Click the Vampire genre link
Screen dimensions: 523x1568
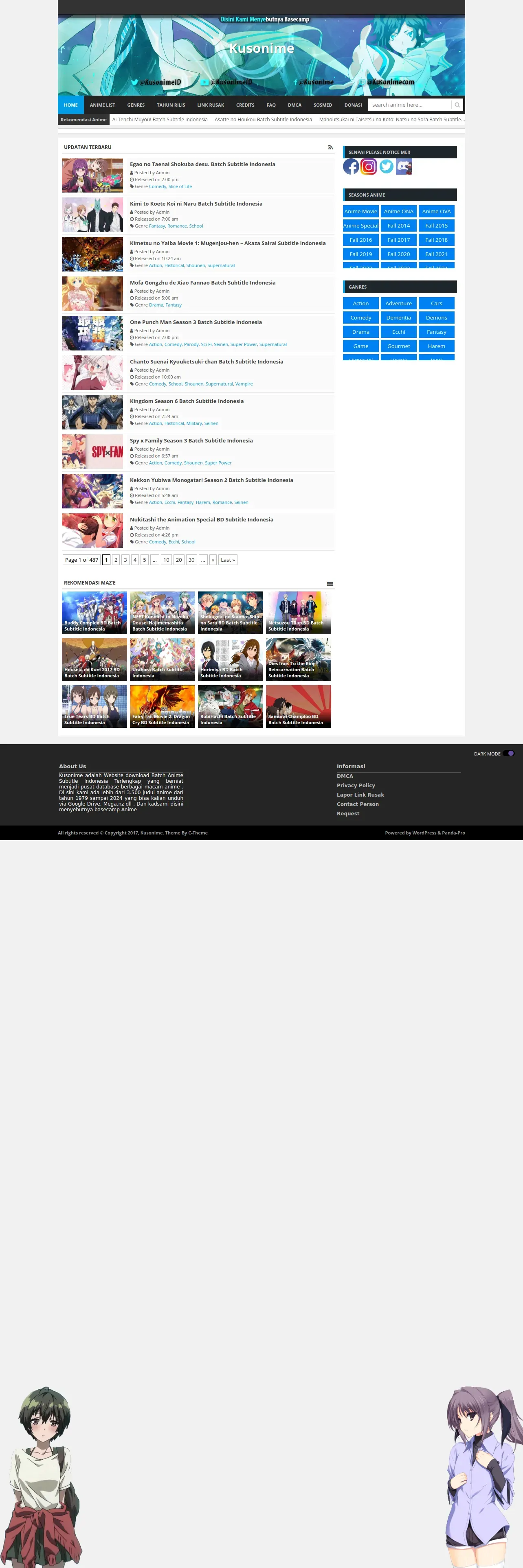point(244,384)
